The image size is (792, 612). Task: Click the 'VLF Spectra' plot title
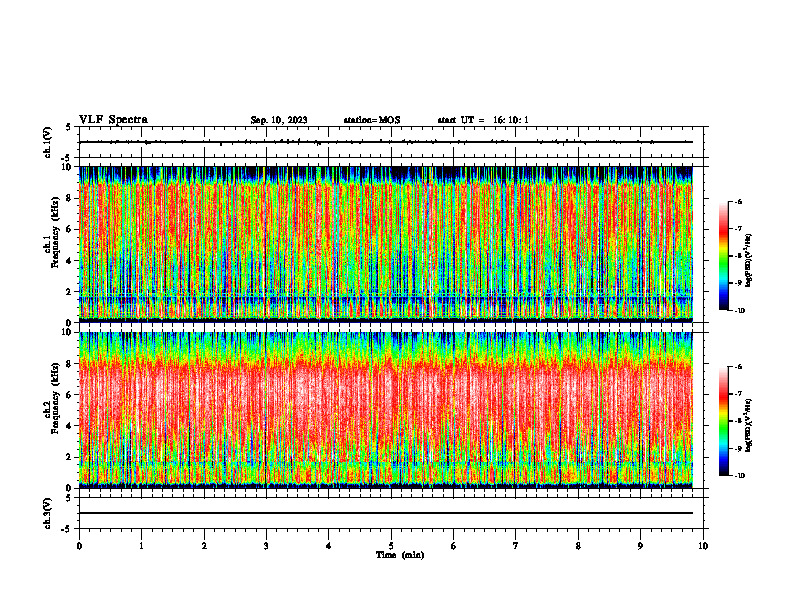[113, 120]
